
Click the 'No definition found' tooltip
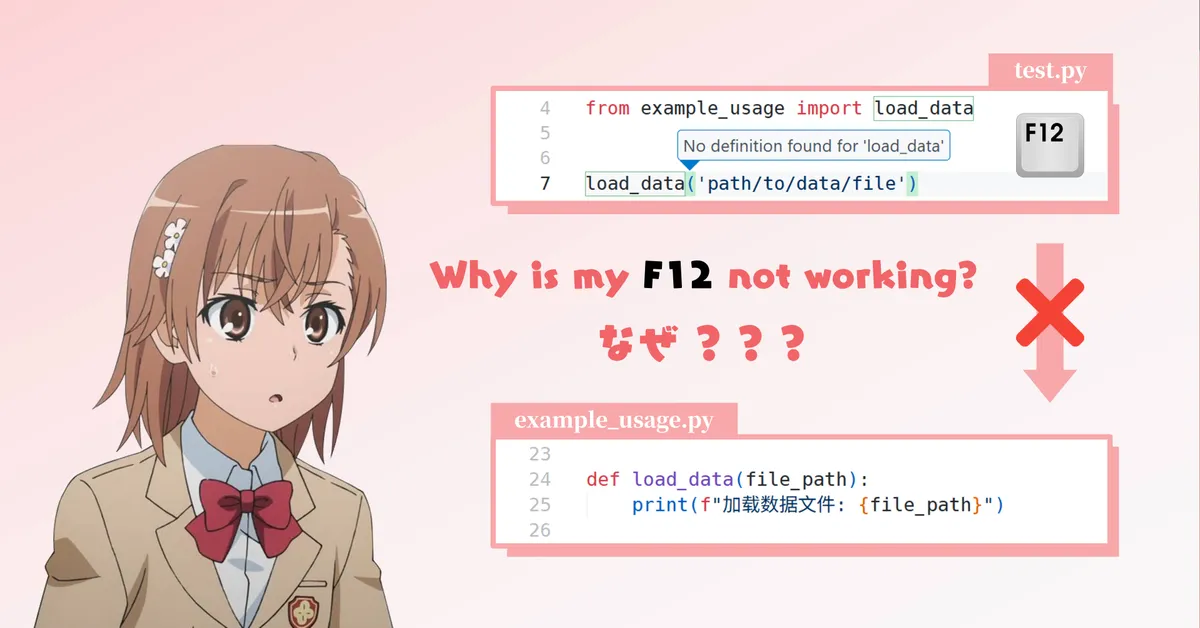click(x=812, y=146)
